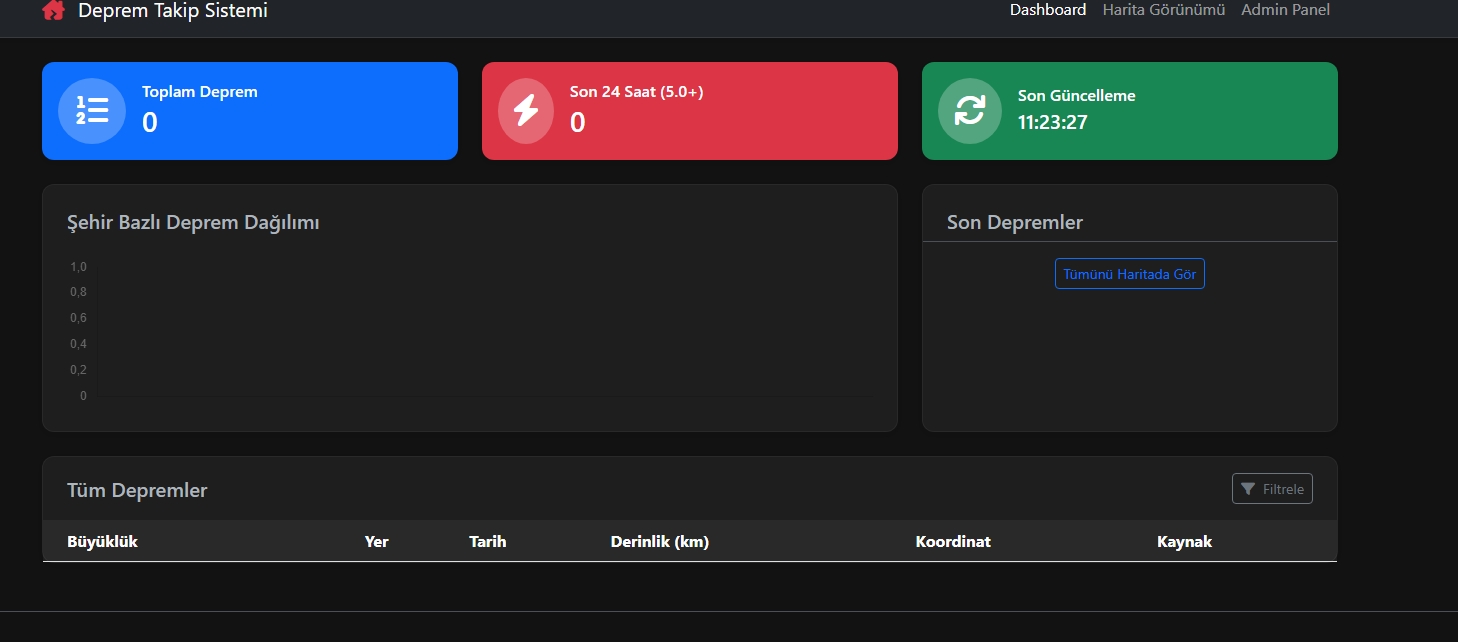The image size is (1458, 642).
Task: Click the Toplam Deprem label
Action: pos(200,92)
